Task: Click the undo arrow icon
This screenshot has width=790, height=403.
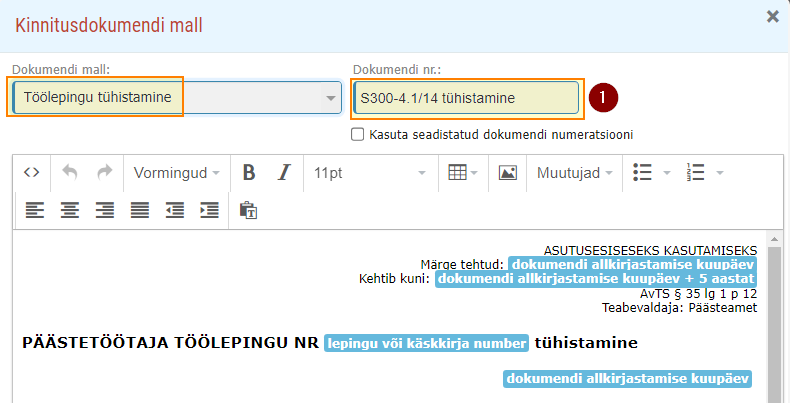Action: (70, 173)
